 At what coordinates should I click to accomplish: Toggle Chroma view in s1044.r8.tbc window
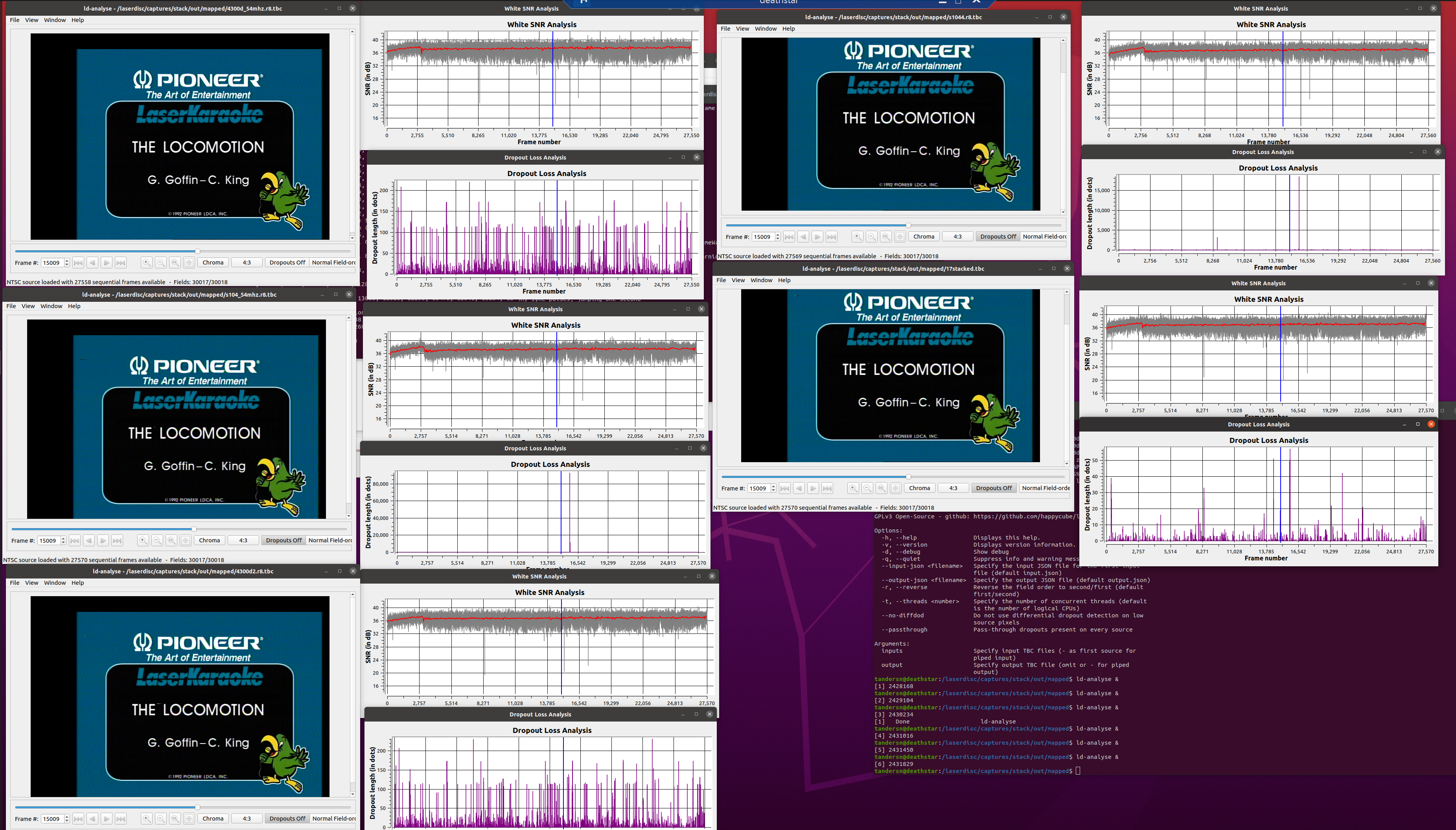(924, 237)
